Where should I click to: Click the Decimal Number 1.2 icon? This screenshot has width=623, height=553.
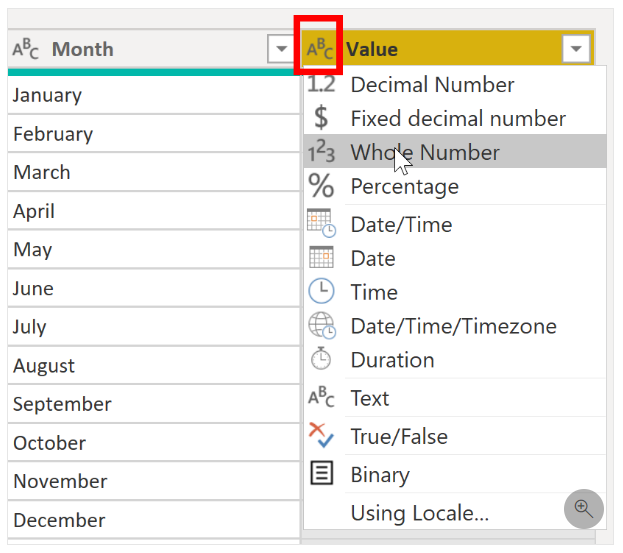pyautogui.click(x=321, y=85)
